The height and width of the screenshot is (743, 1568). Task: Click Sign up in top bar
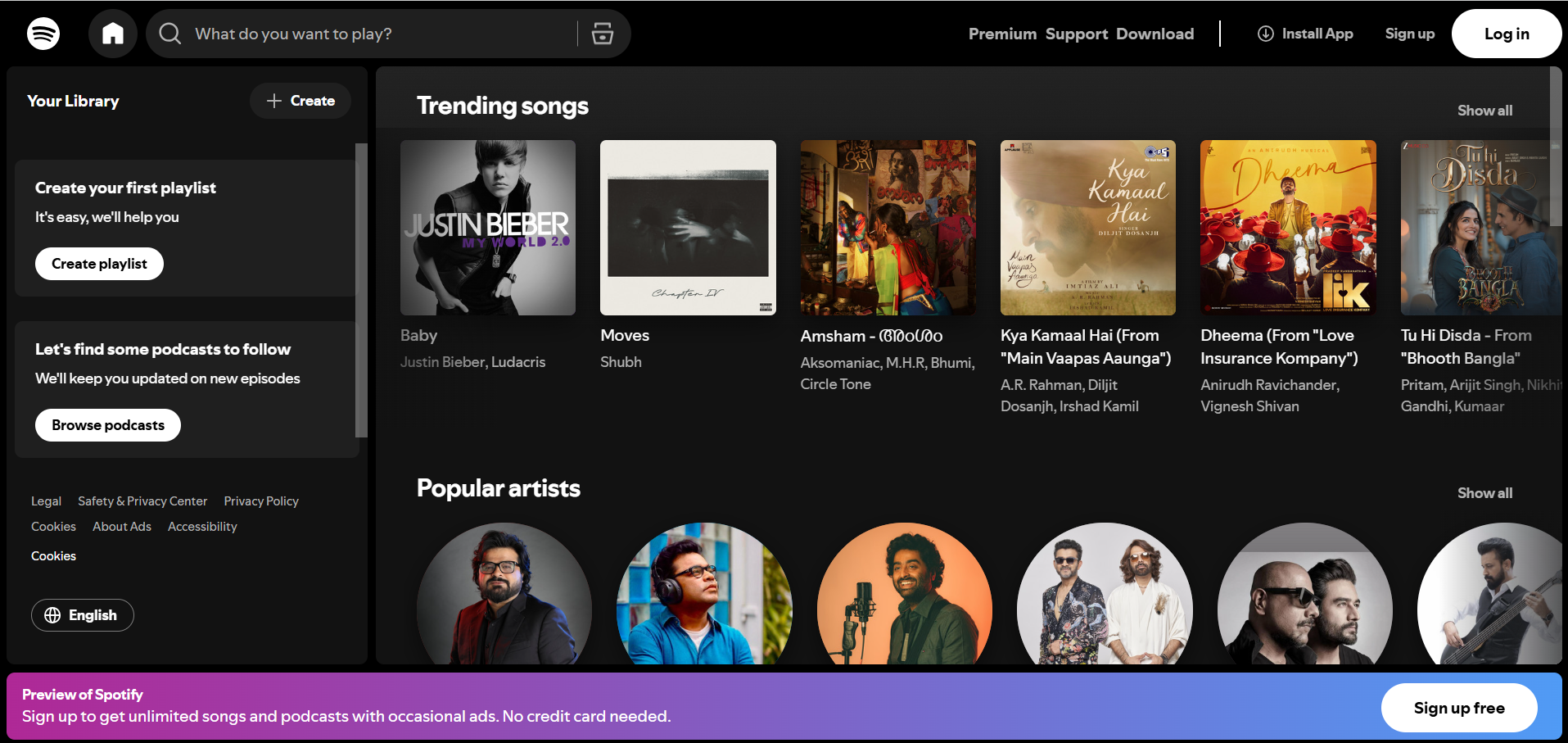tap(1409, 34)
